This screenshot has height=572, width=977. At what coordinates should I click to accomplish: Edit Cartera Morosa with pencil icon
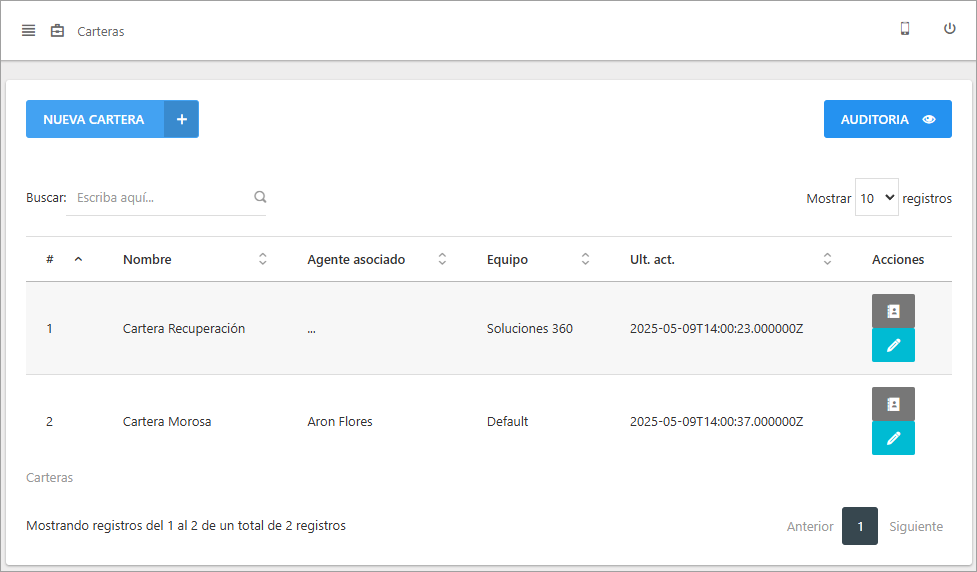(893, 438)
